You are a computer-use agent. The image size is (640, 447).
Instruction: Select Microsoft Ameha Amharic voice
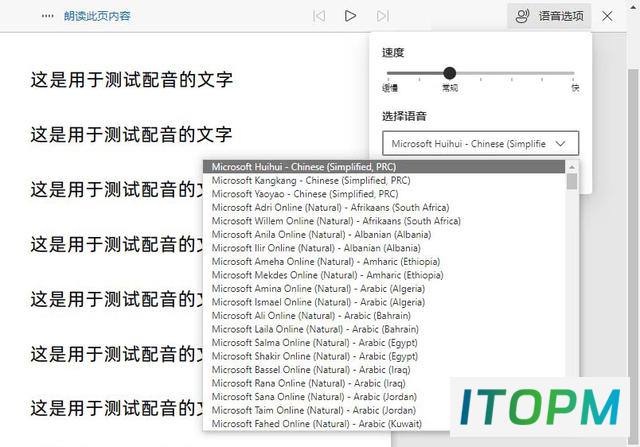click(x=384, y=261)
